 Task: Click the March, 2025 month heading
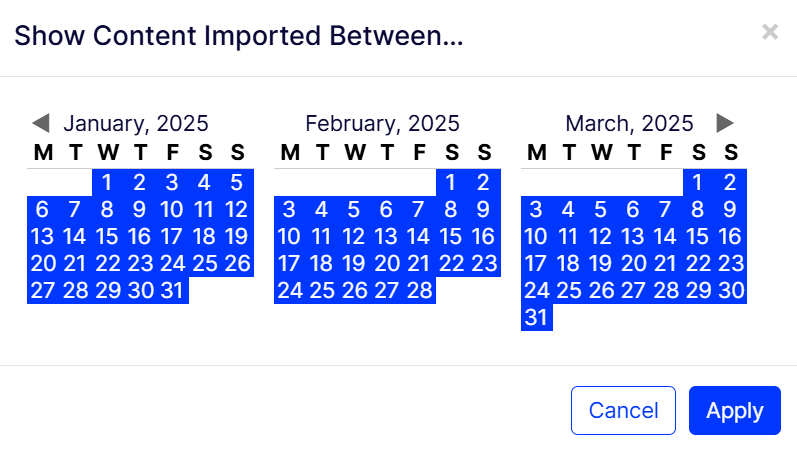coord(629,124)
